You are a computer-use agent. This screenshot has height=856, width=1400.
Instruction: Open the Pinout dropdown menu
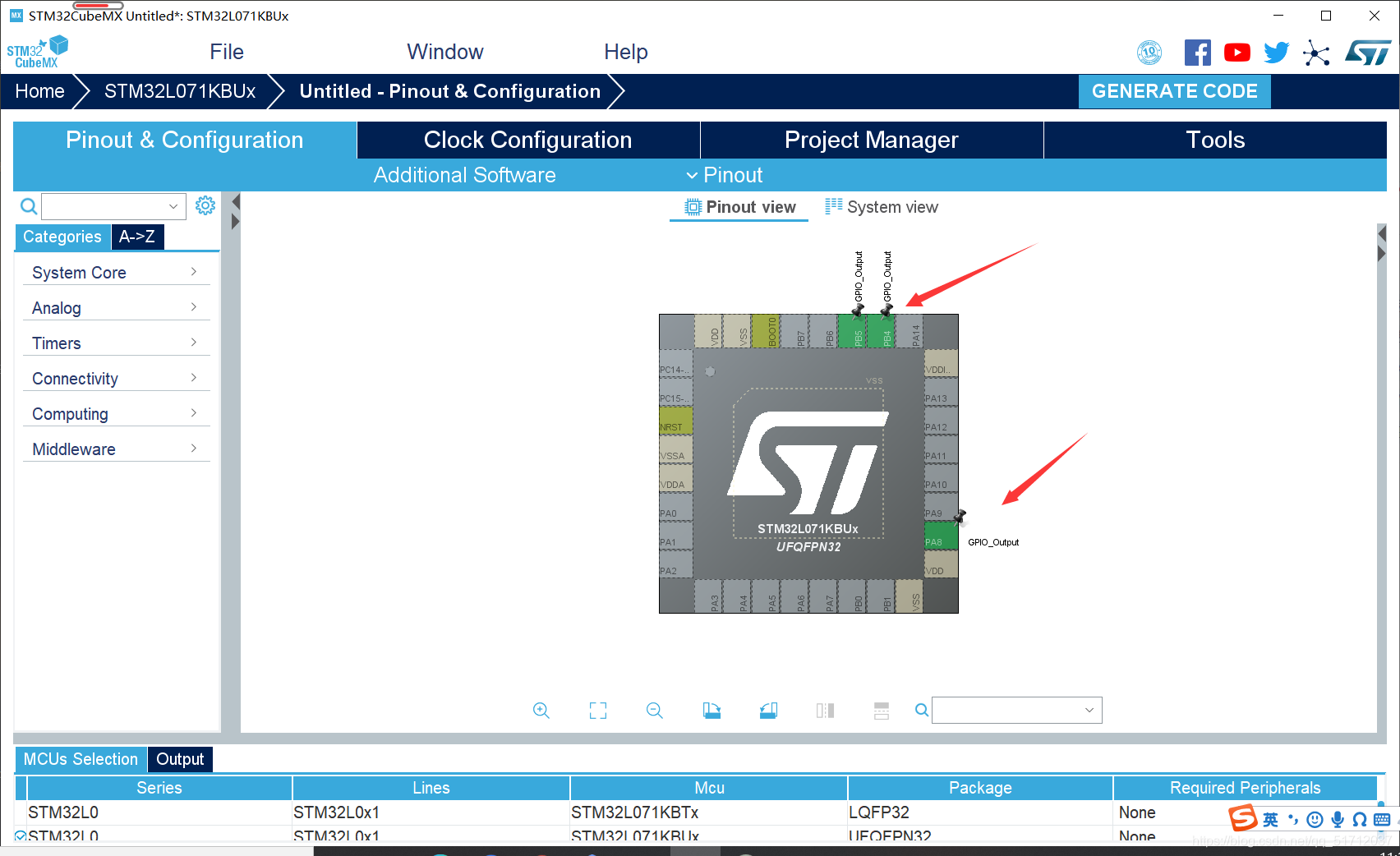click(724, 175)
